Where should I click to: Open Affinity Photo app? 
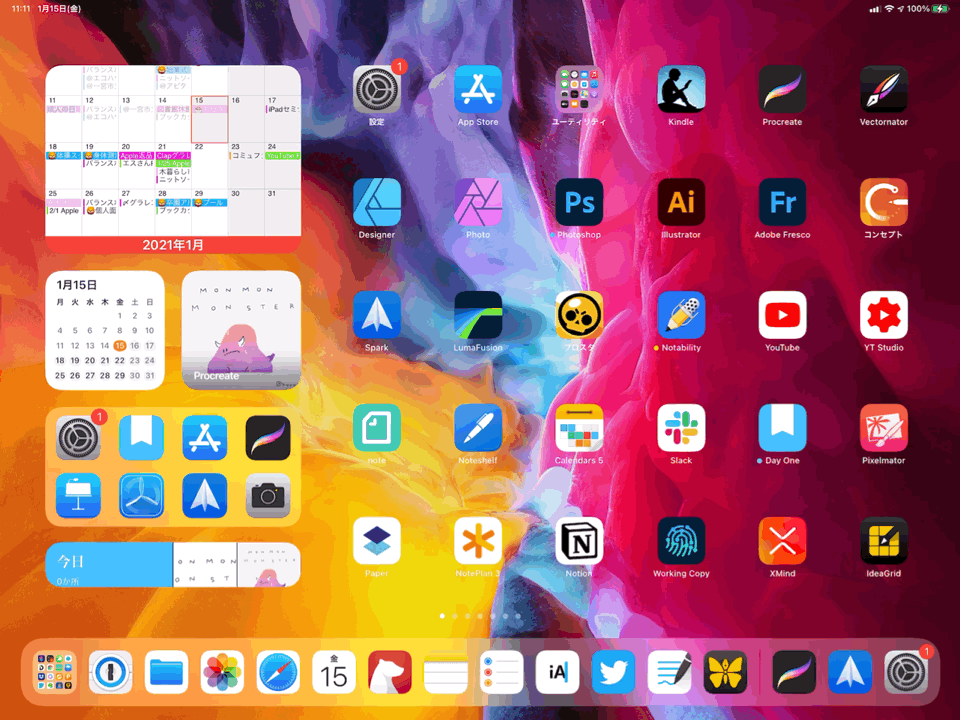478,202
